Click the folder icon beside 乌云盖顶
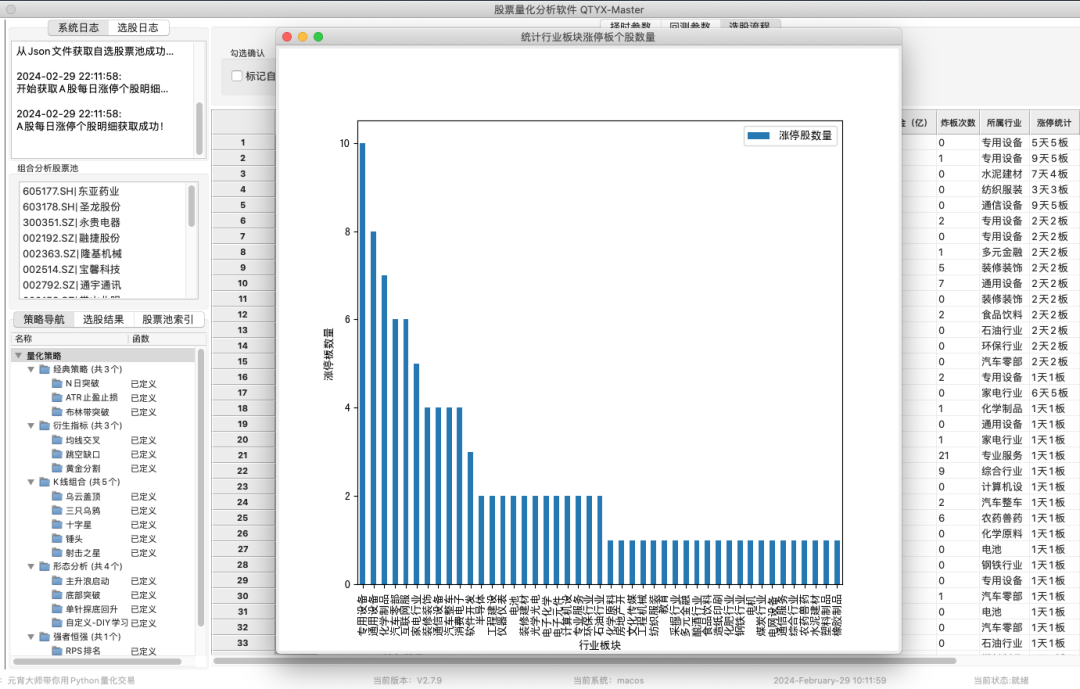The width and height of the screenshot is (1080, 689). [57, 496]
